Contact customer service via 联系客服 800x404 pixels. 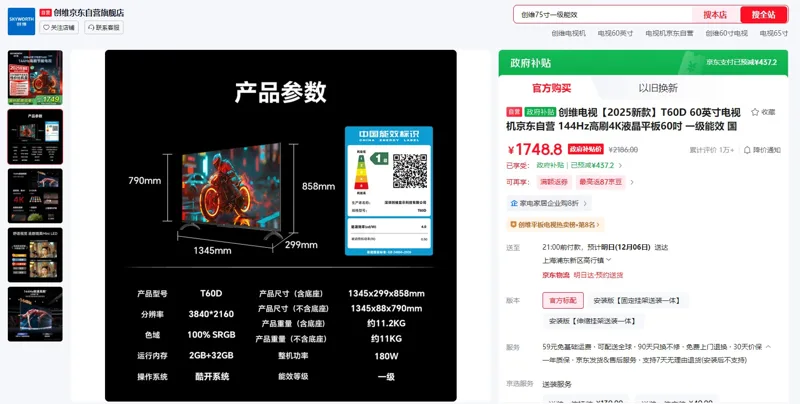[x=104, y=28]
